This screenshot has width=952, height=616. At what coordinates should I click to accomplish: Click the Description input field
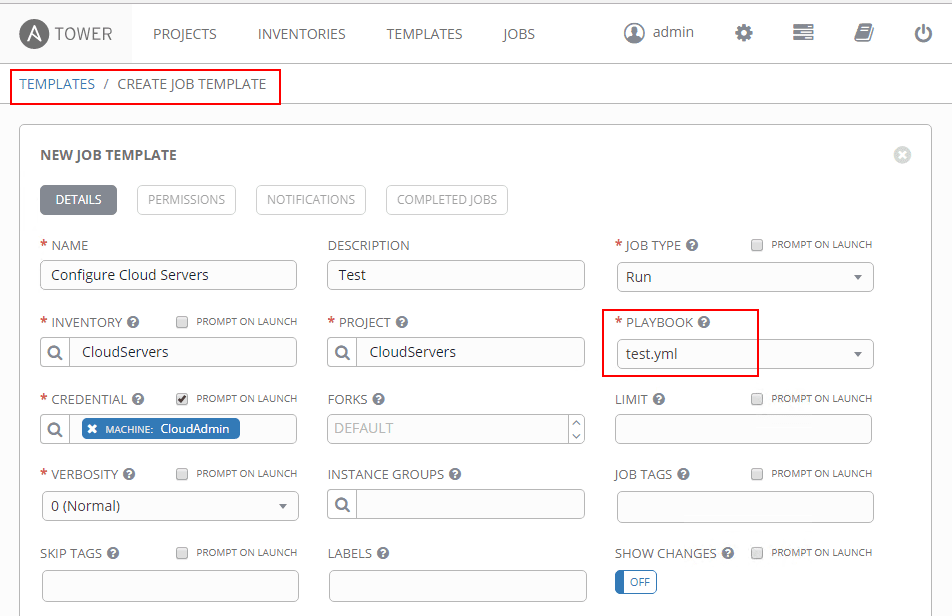coord(456,275)
